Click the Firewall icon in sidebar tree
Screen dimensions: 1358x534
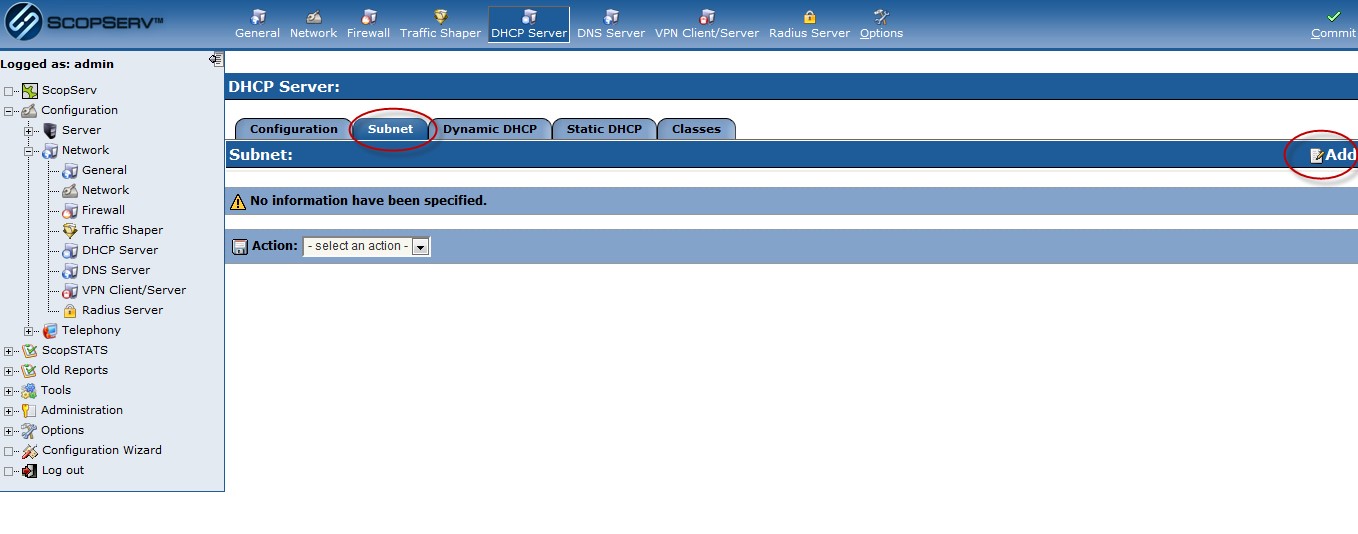(70, 210)
